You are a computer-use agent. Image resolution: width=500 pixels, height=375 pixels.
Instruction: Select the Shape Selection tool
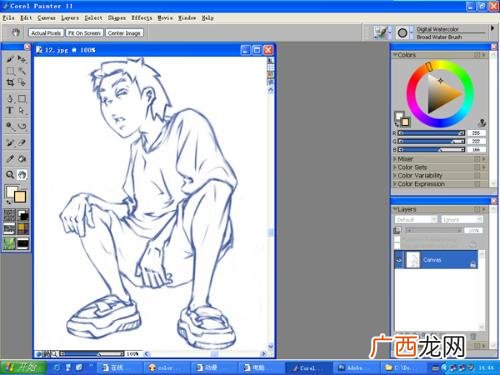tap(22, 110)
